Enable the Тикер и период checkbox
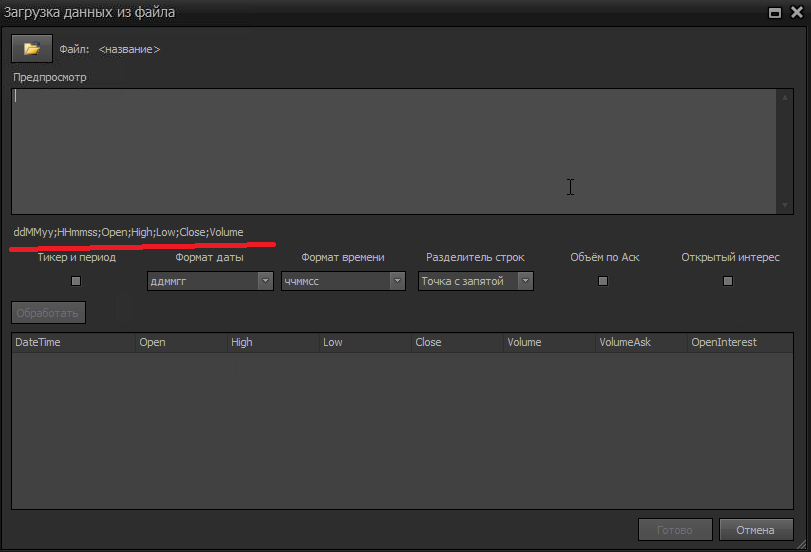The height and width of the screenshot is (552, 811). point(76,281)
